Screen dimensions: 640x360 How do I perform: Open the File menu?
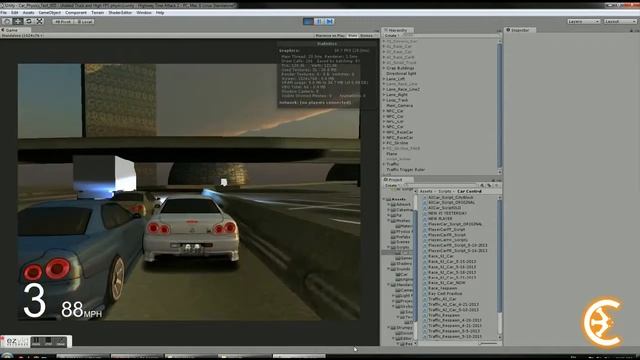point(4,13)
